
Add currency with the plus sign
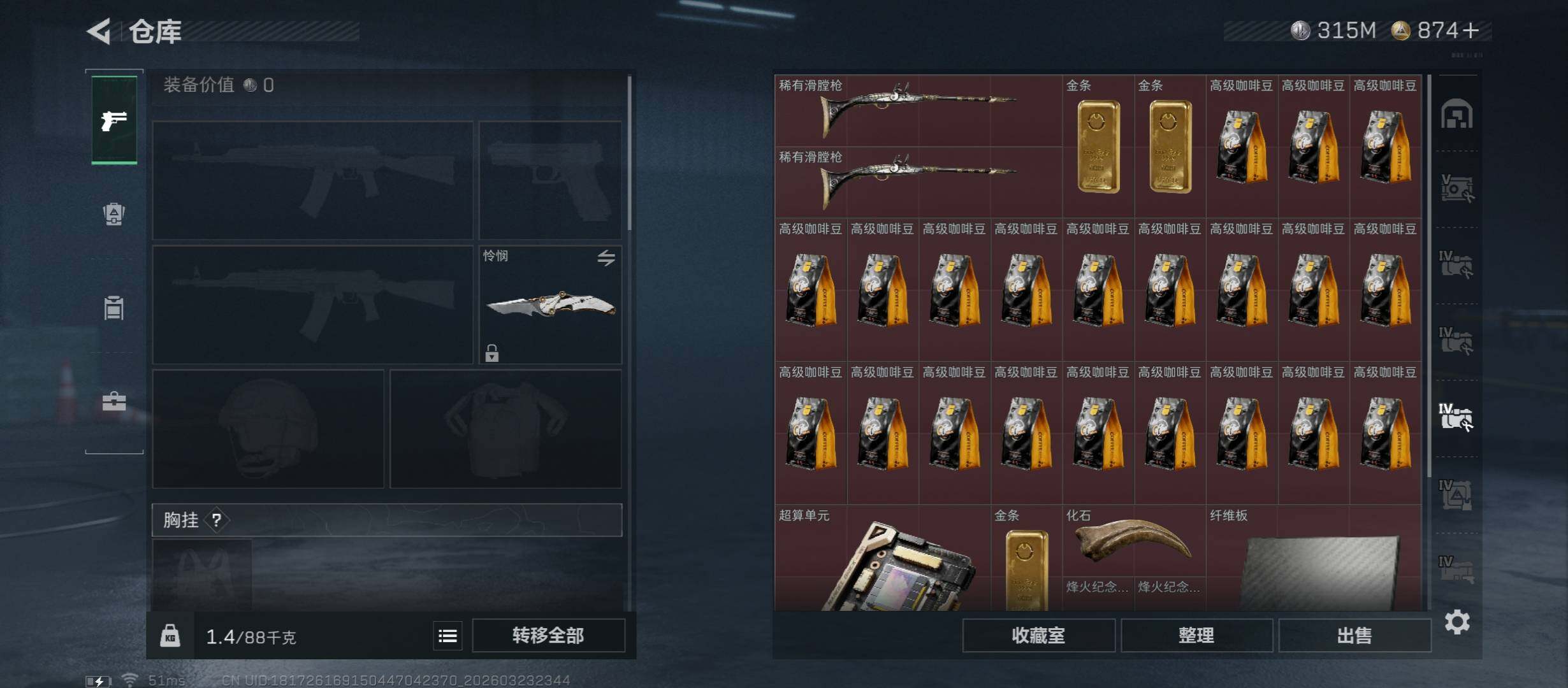pos(1470,30)
